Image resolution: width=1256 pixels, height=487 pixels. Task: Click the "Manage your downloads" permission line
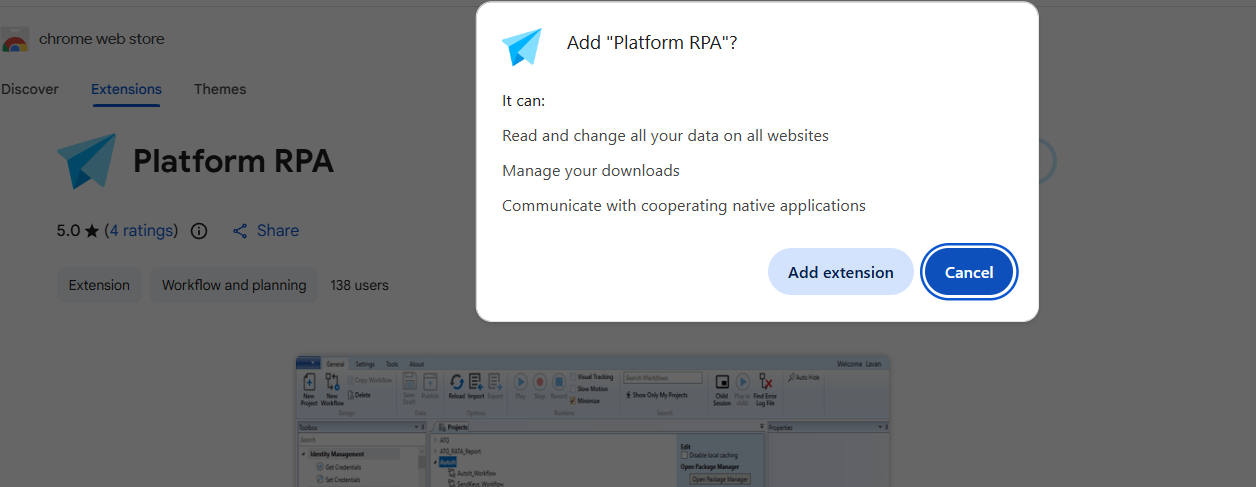[x=591, y=171]
